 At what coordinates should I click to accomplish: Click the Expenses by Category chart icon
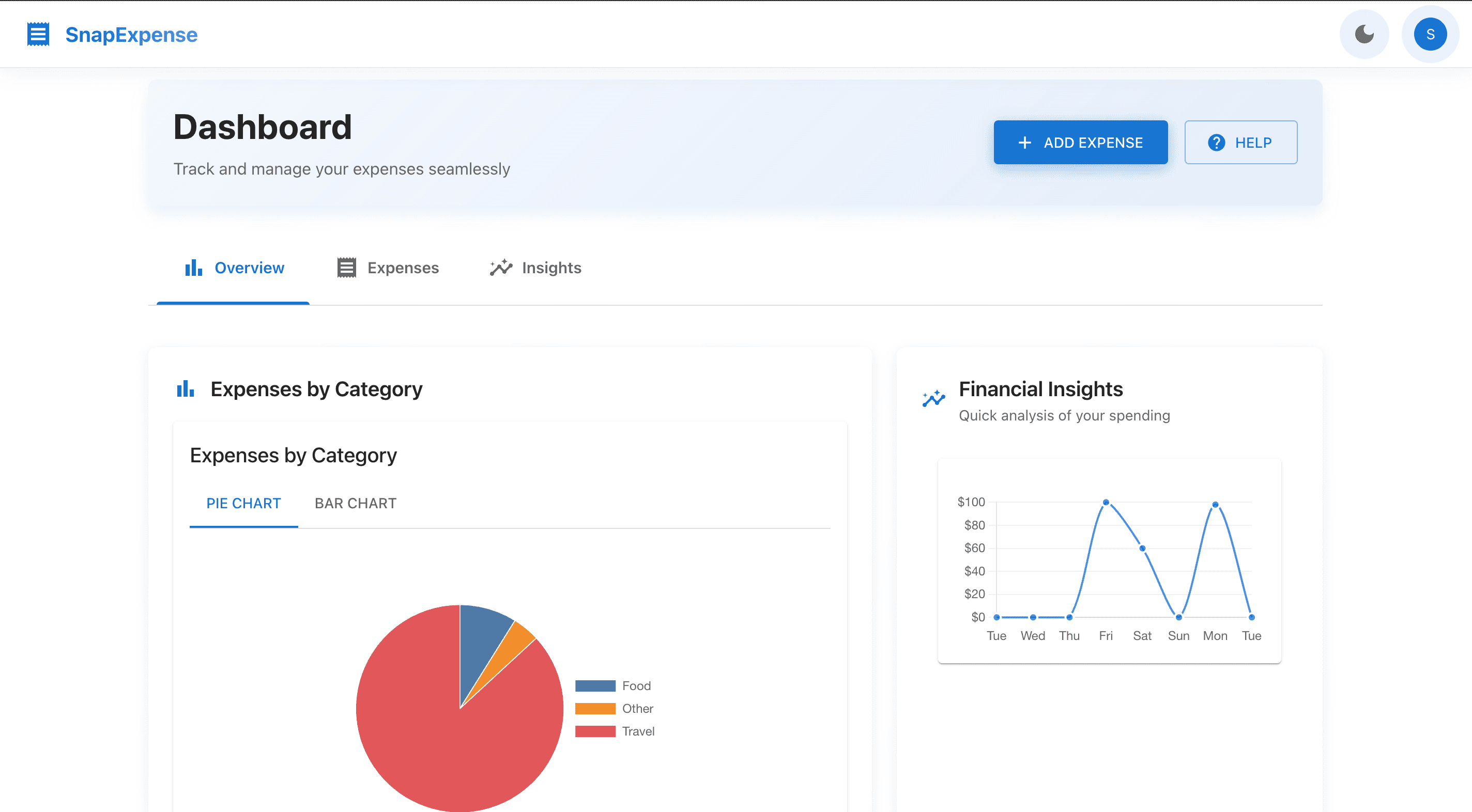click(185, 389)
